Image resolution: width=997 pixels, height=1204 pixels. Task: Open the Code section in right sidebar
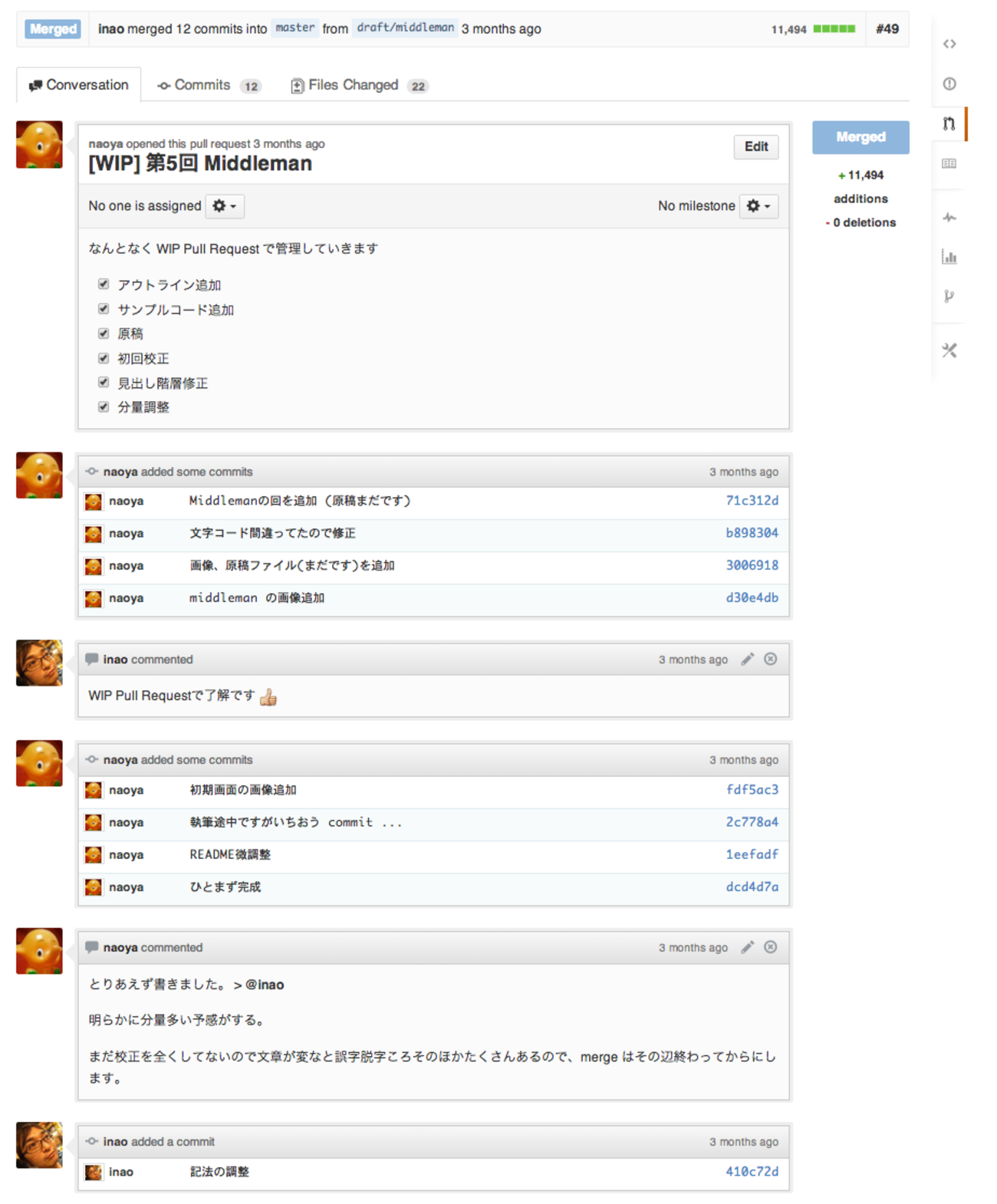click(949, 44)
